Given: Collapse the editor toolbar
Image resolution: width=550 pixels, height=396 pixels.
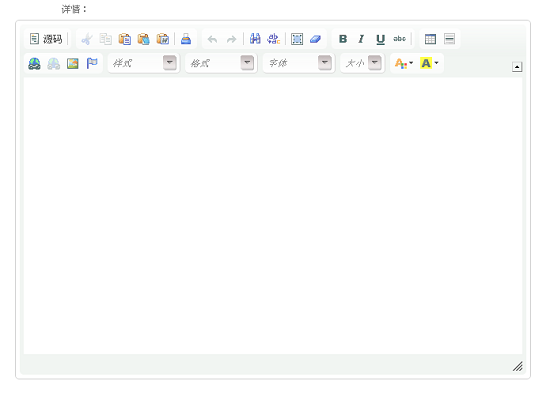Looking at the screenshot, I should coord(517,67).
